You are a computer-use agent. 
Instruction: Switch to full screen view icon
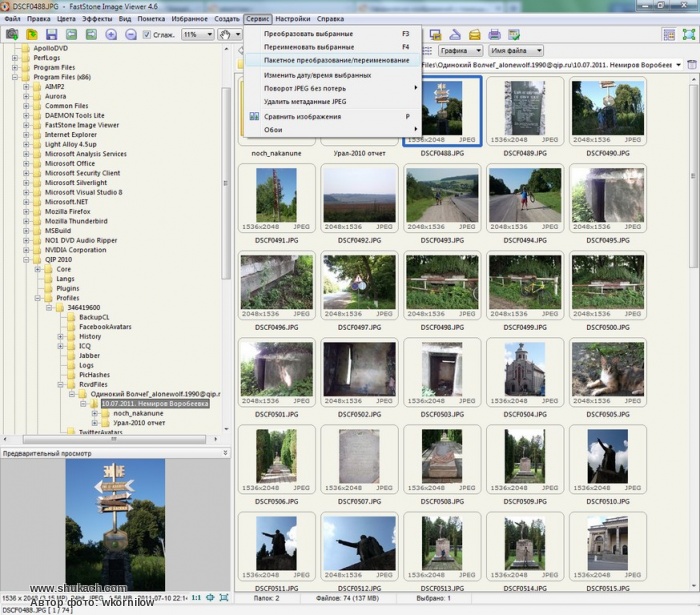689,34
